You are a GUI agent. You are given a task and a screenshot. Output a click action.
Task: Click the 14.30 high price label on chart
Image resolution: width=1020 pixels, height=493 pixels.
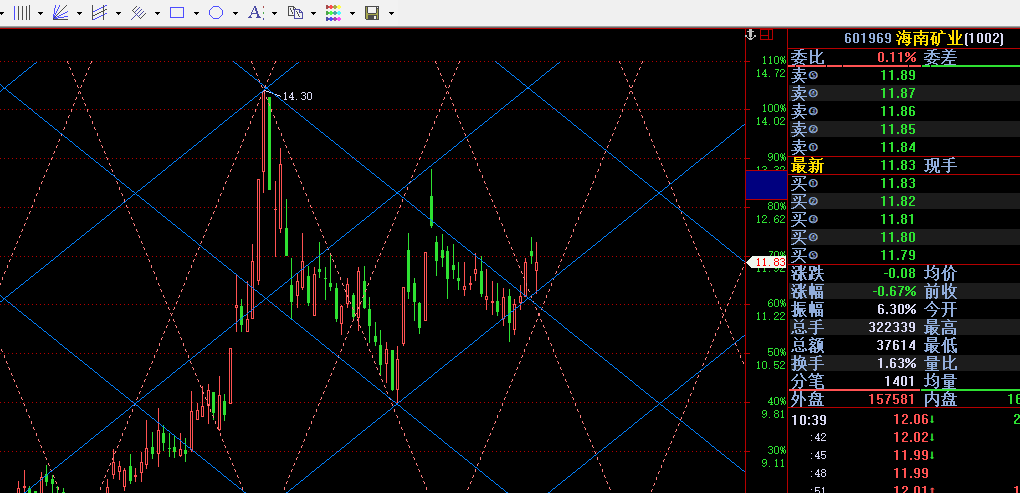coord(297,96)
